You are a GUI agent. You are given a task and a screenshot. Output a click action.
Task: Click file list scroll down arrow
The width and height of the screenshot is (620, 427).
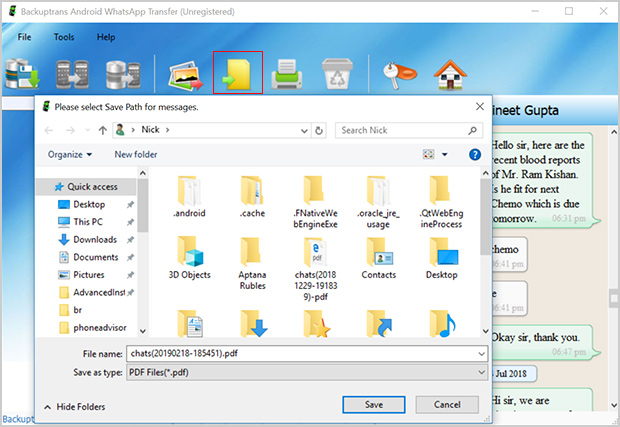click(486, 331)
